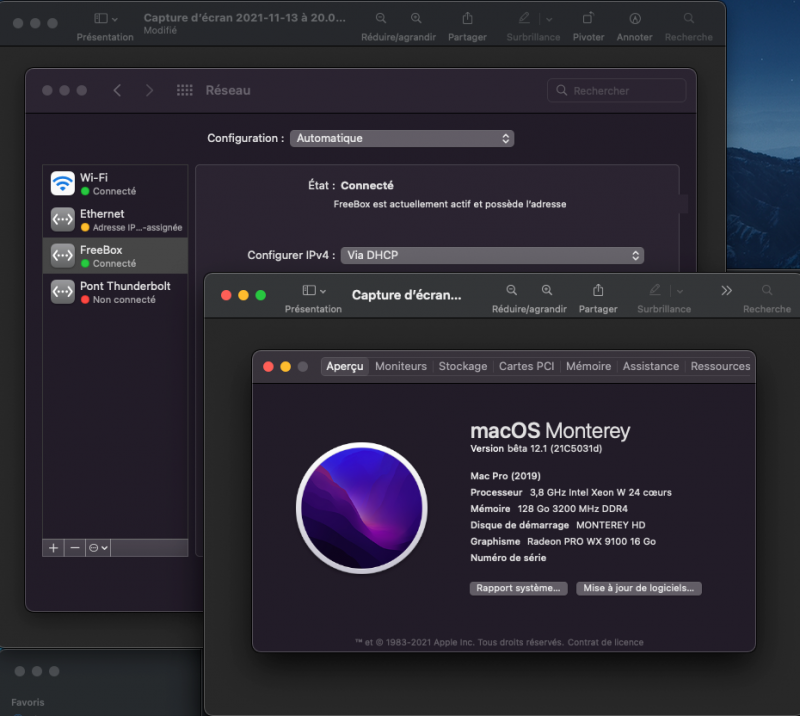The image size is (800, 716).
Task: Click Partager share icon in front window
Action: pos(597,290)
